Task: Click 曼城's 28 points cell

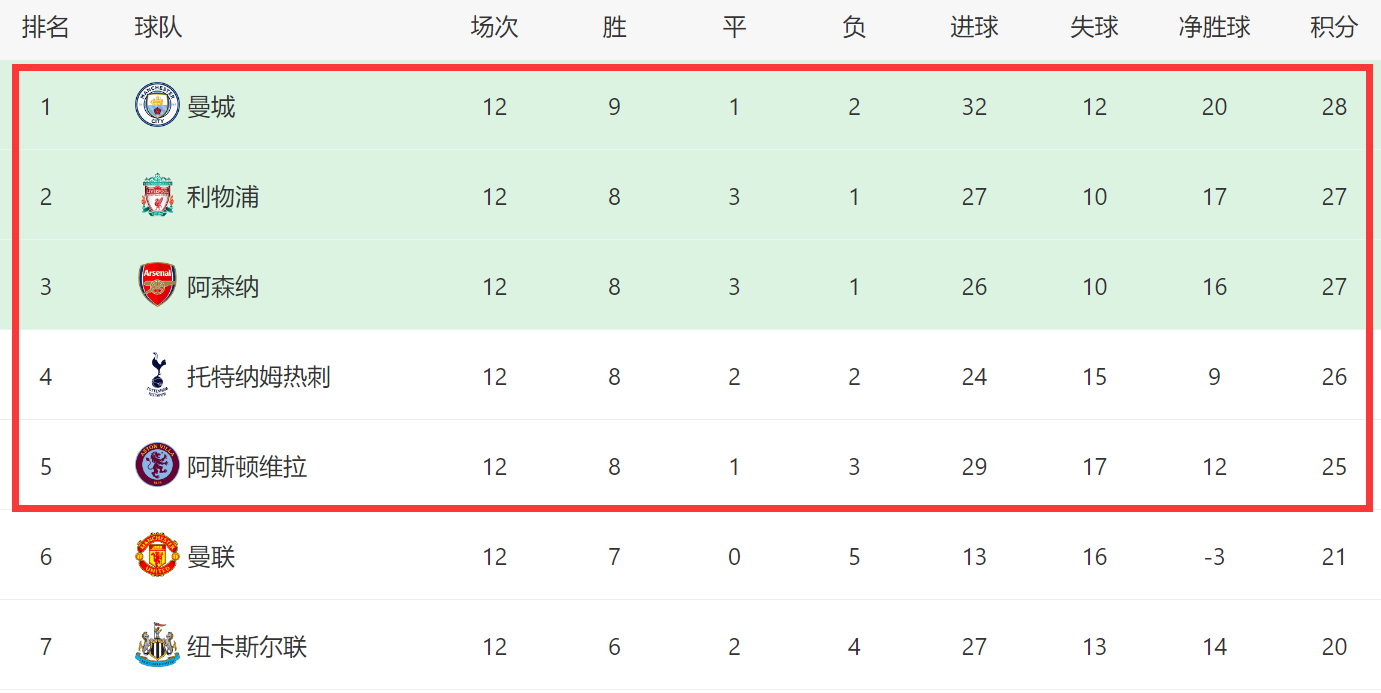Action: [1334, 107]
